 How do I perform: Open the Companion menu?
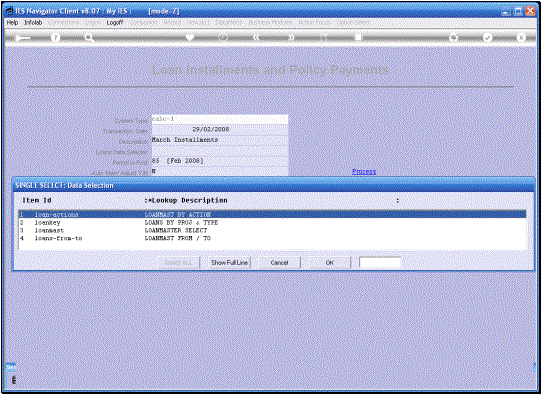[144, 22]
